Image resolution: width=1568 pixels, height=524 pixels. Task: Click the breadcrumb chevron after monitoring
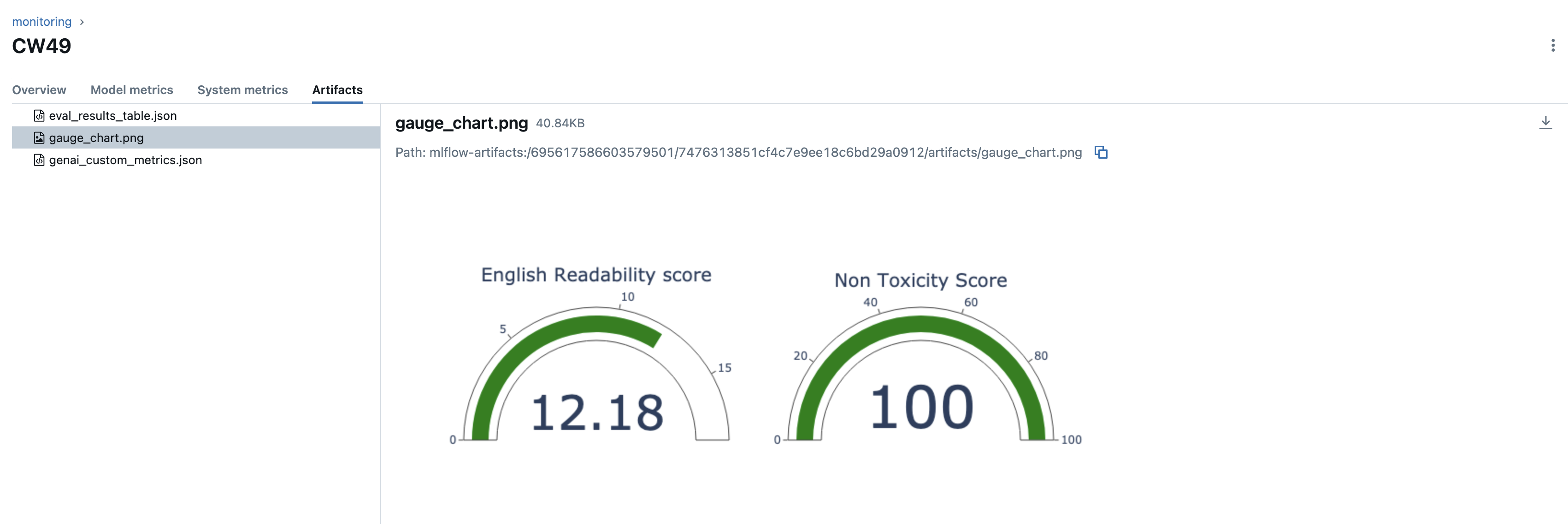(82, 22)
